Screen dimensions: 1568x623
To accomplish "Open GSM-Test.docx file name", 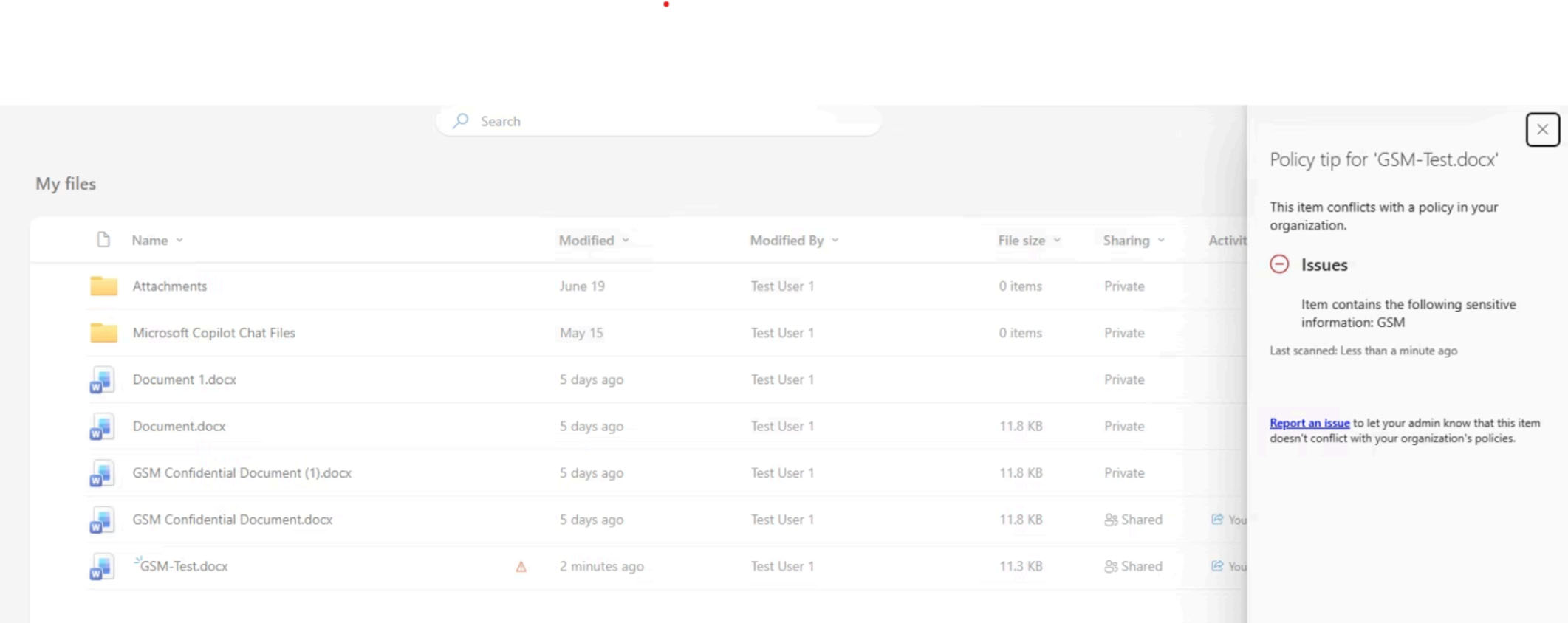I will coord(184,566).
